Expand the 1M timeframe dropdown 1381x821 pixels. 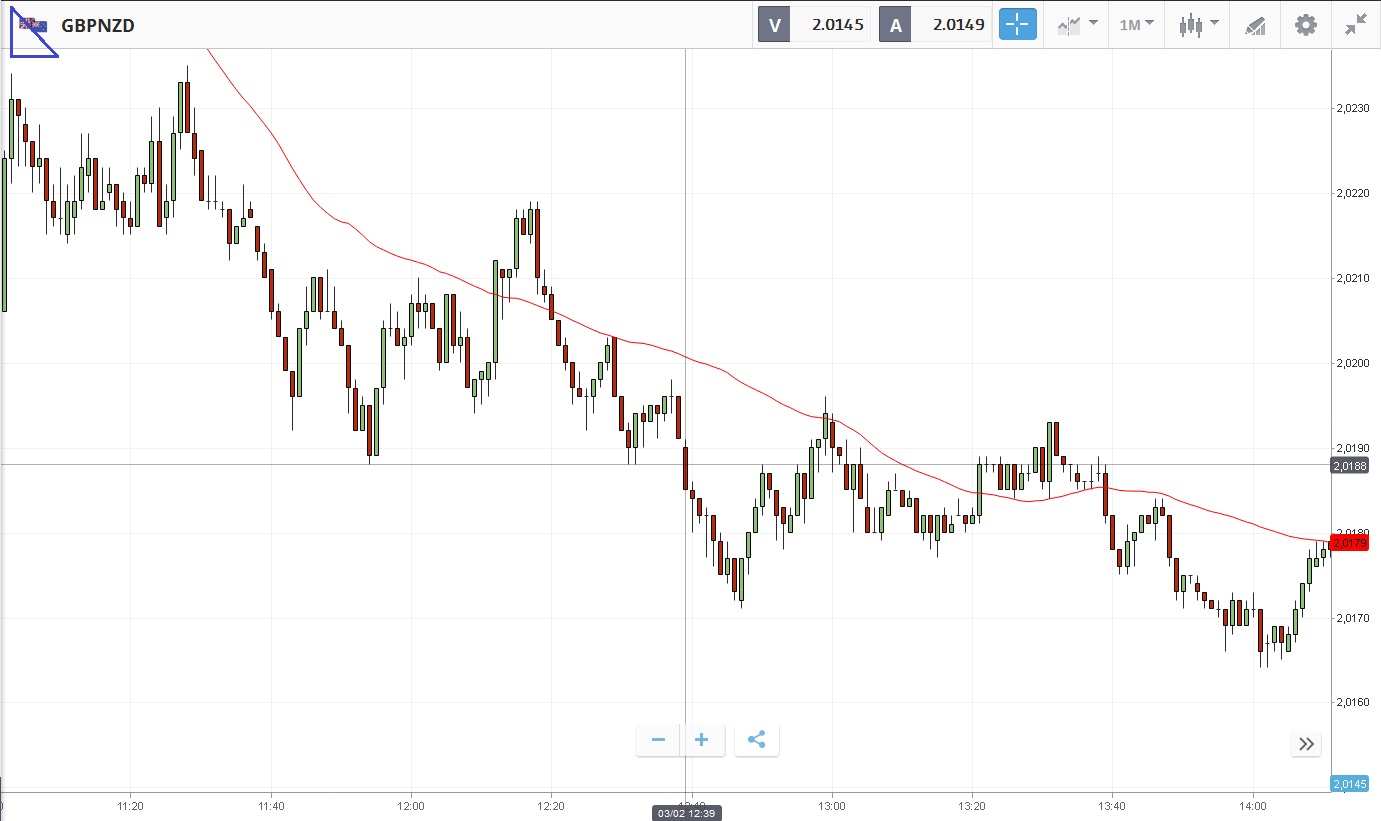point(1136,25)
